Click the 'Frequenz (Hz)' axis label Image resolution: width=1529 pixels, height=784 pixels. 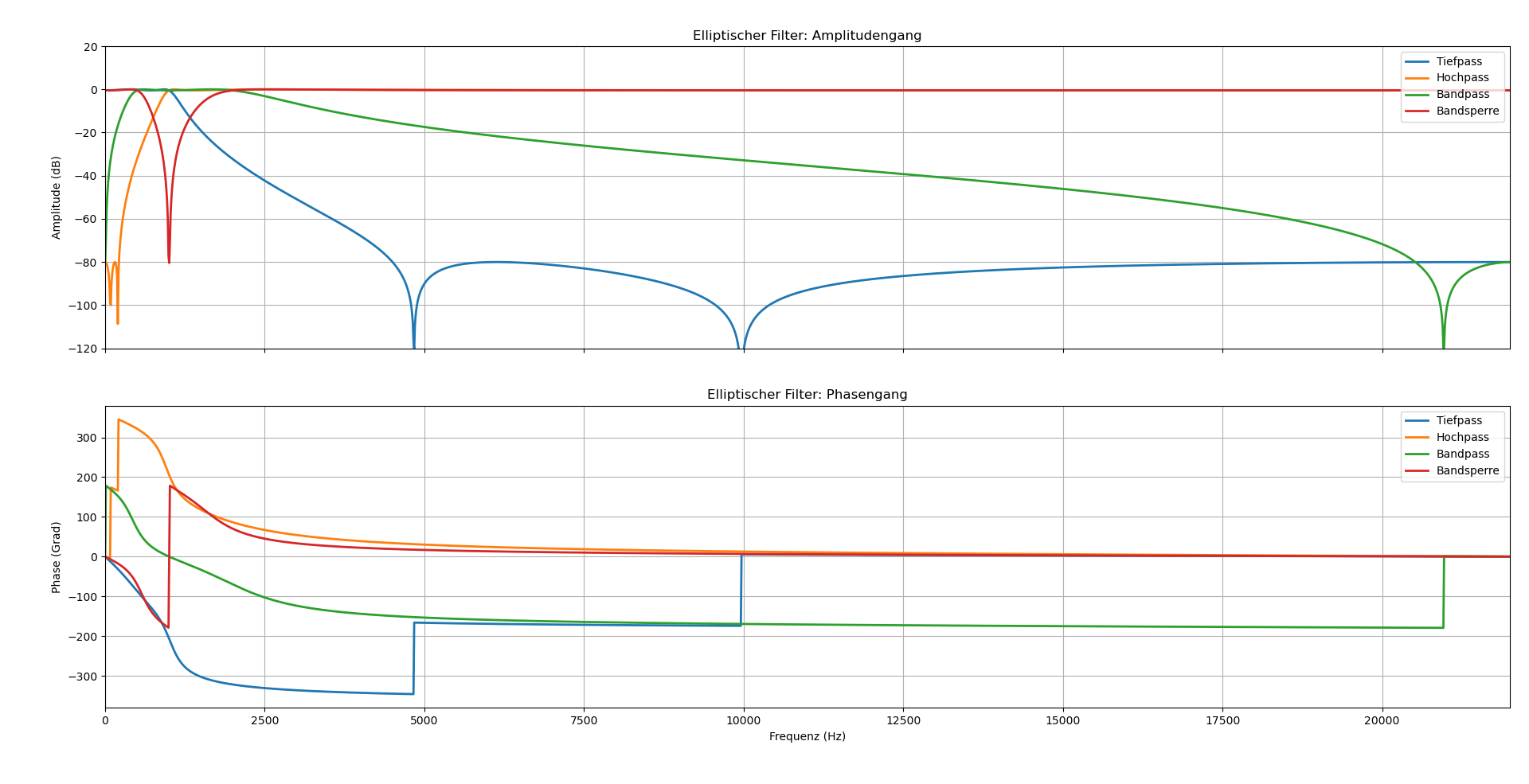[x=807, y=737]
